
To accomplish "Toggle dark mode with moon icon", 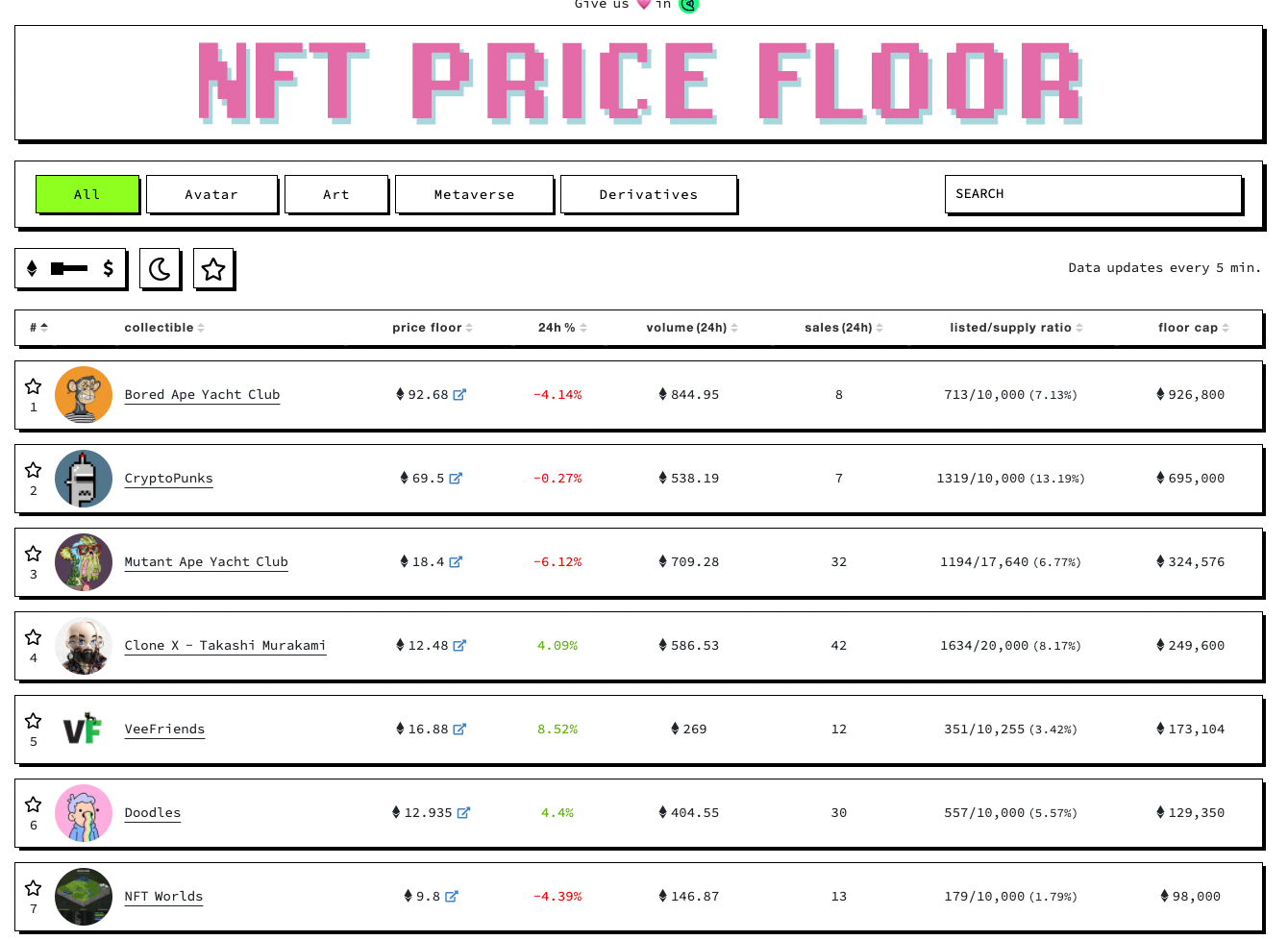I will click(x=161, y=269).
